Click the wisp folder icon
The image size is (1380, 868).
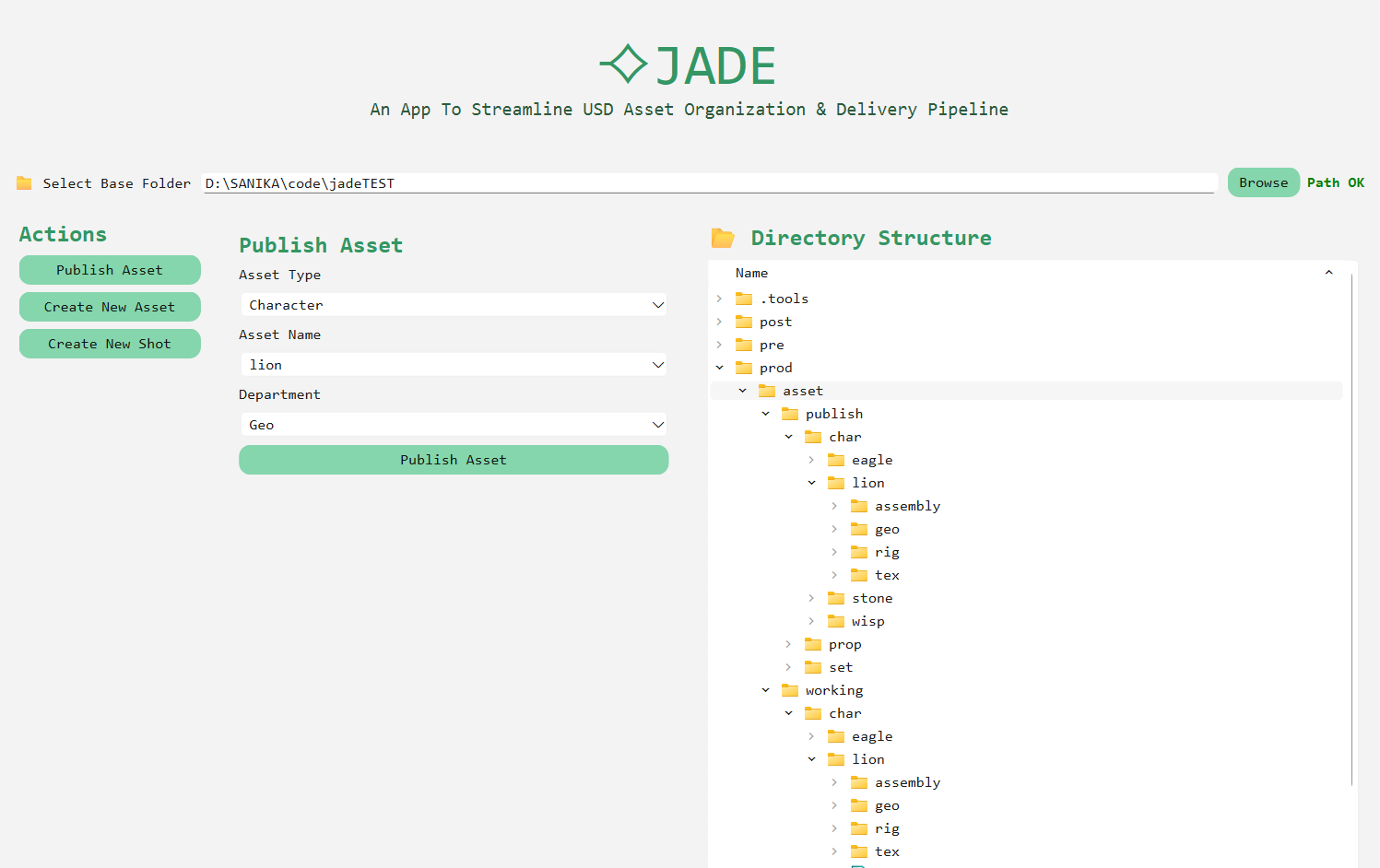point(836,621)
